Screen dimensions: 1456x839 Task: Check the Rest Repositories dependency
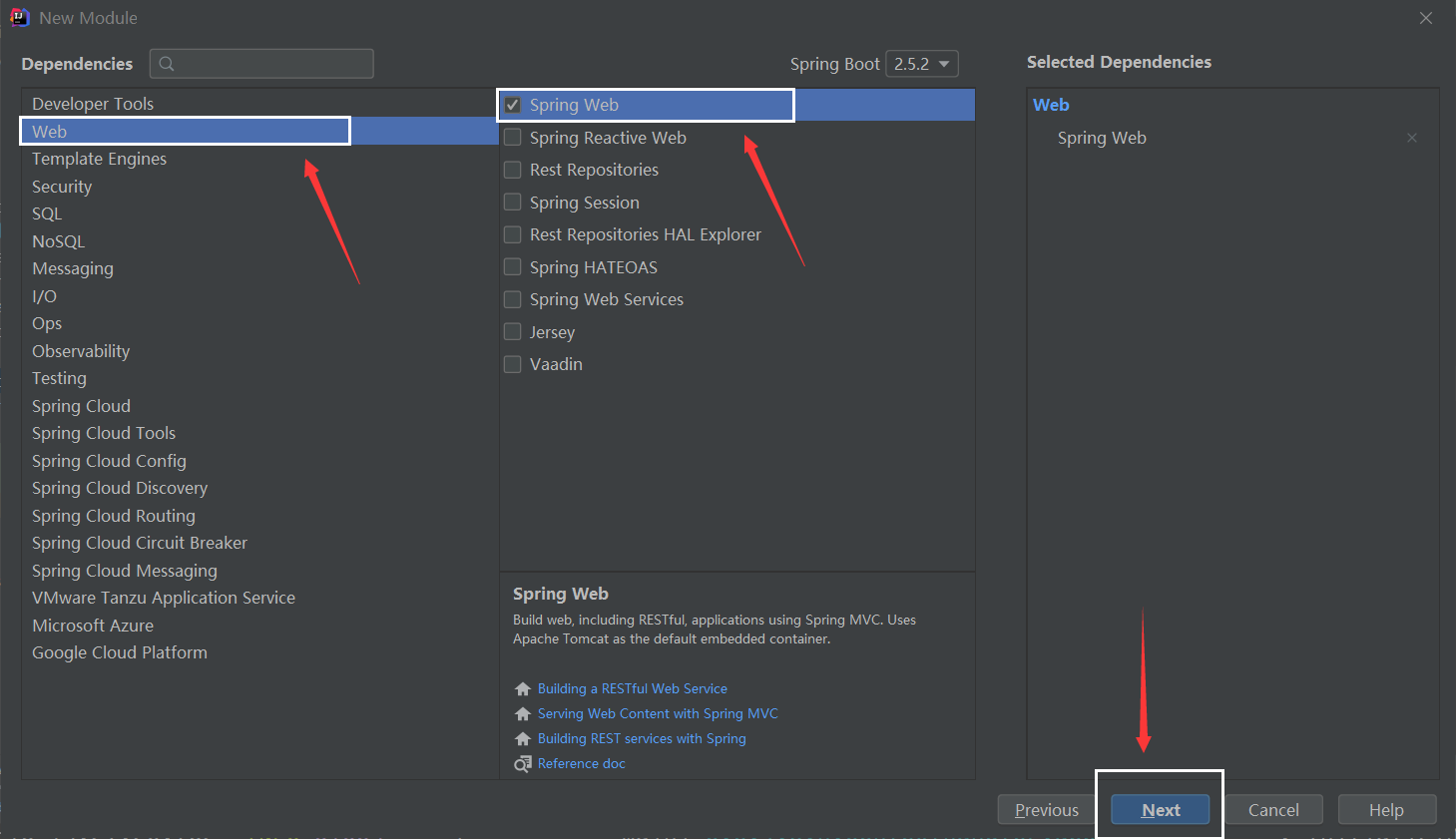[x=513, y=170]
